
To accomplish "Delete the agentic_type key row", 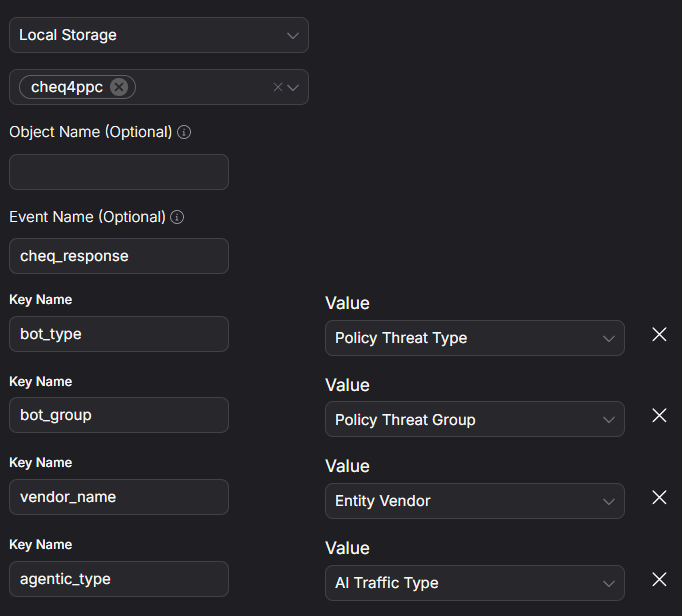I will coord(659,579).
